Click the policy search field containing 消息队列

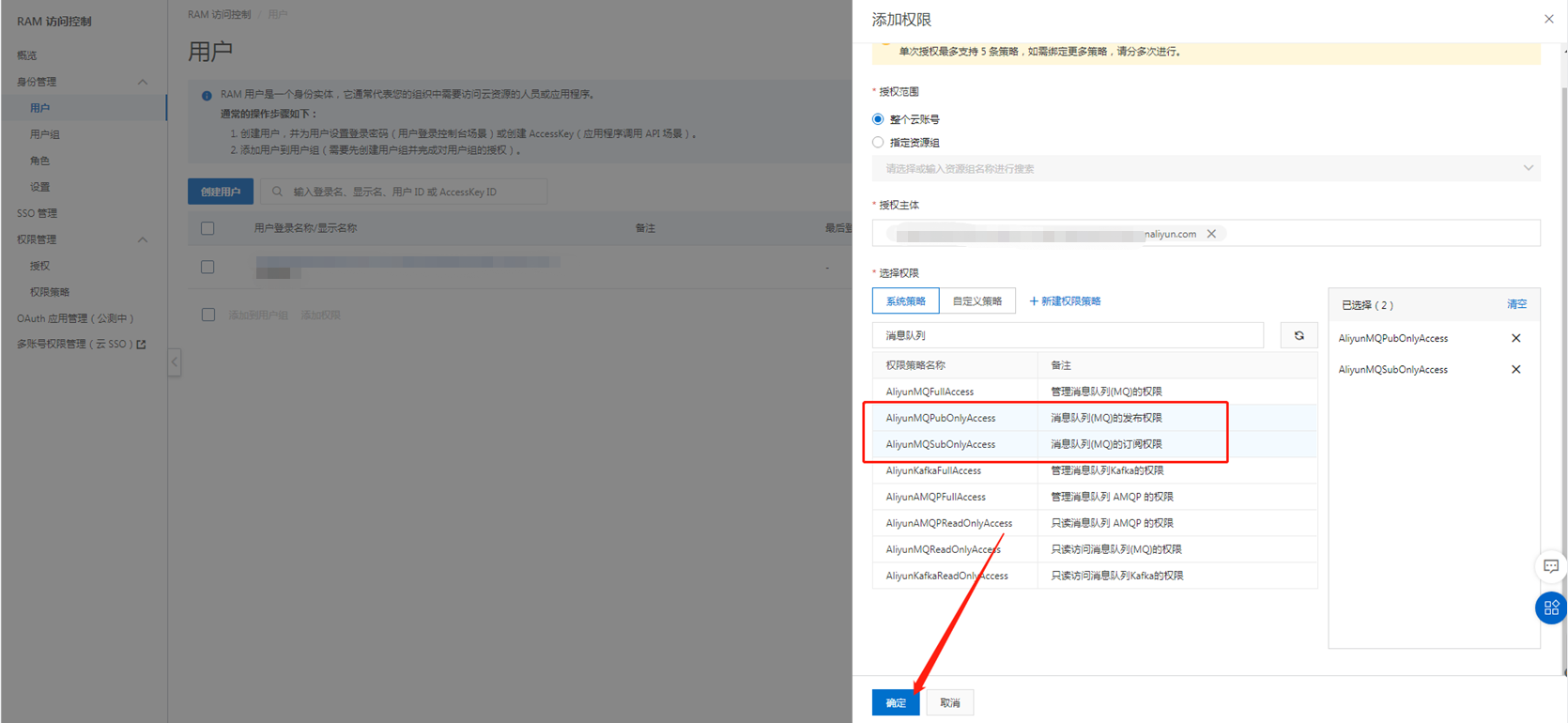pyautogui.click(x=1068, y=335)
